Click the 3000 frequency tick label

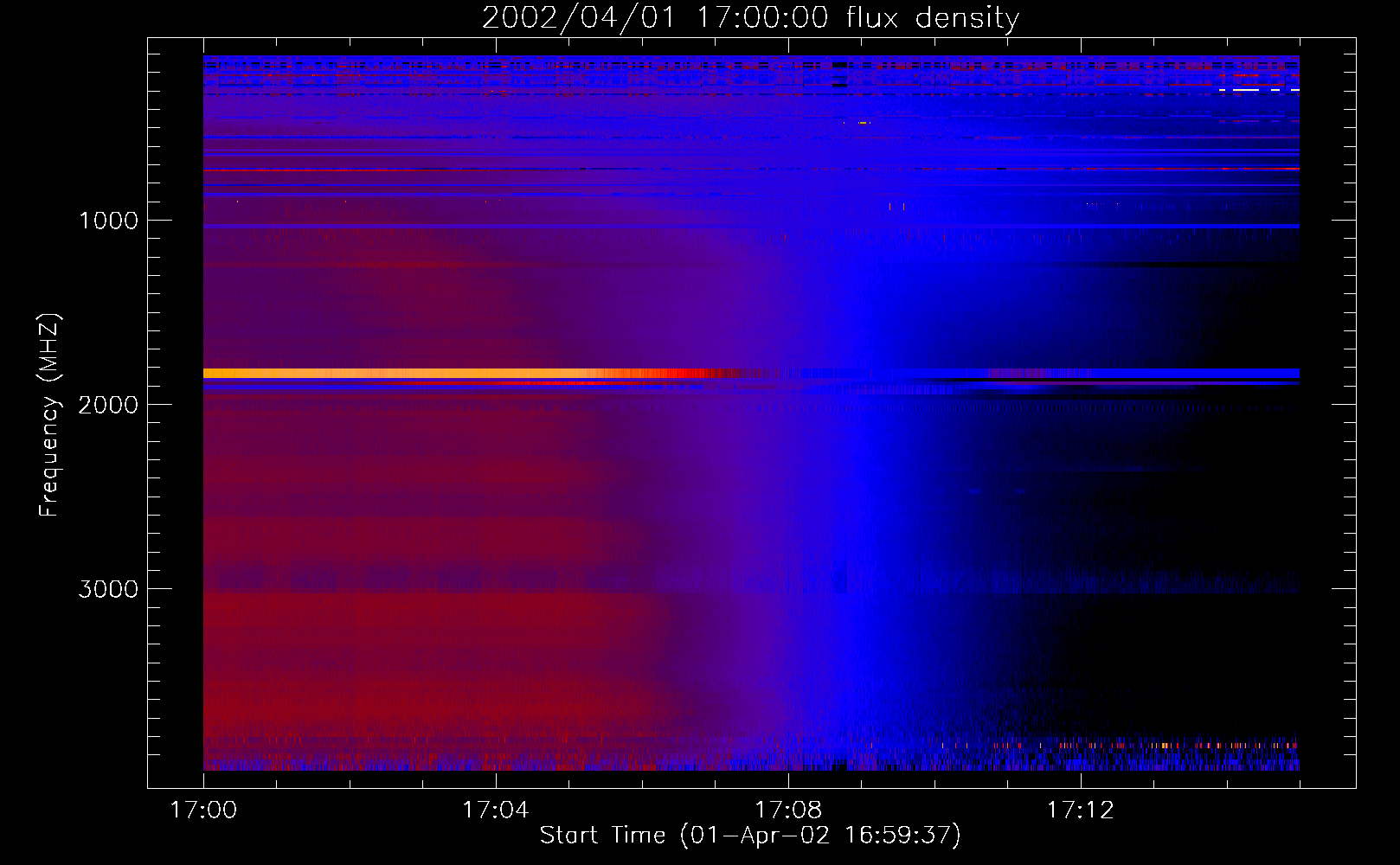coord(109,589)
